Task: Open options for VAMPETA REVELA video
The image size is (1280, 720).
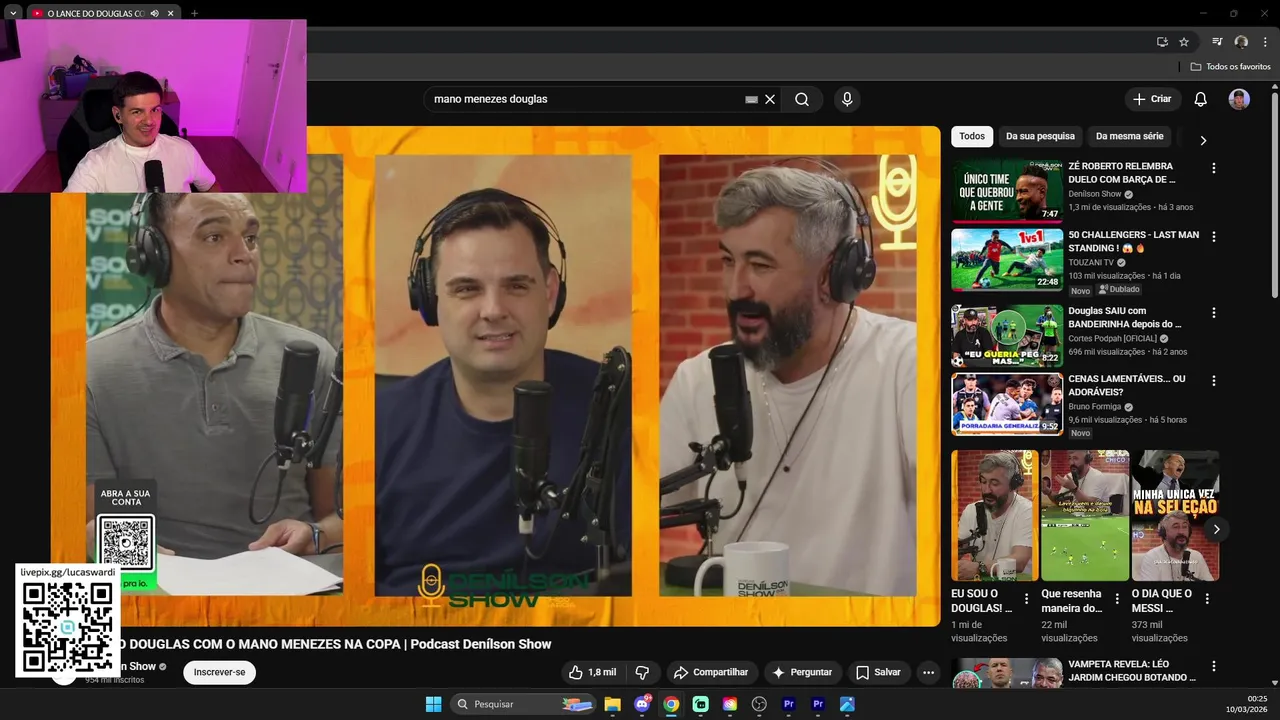Action: click(x=1214, y=666)
